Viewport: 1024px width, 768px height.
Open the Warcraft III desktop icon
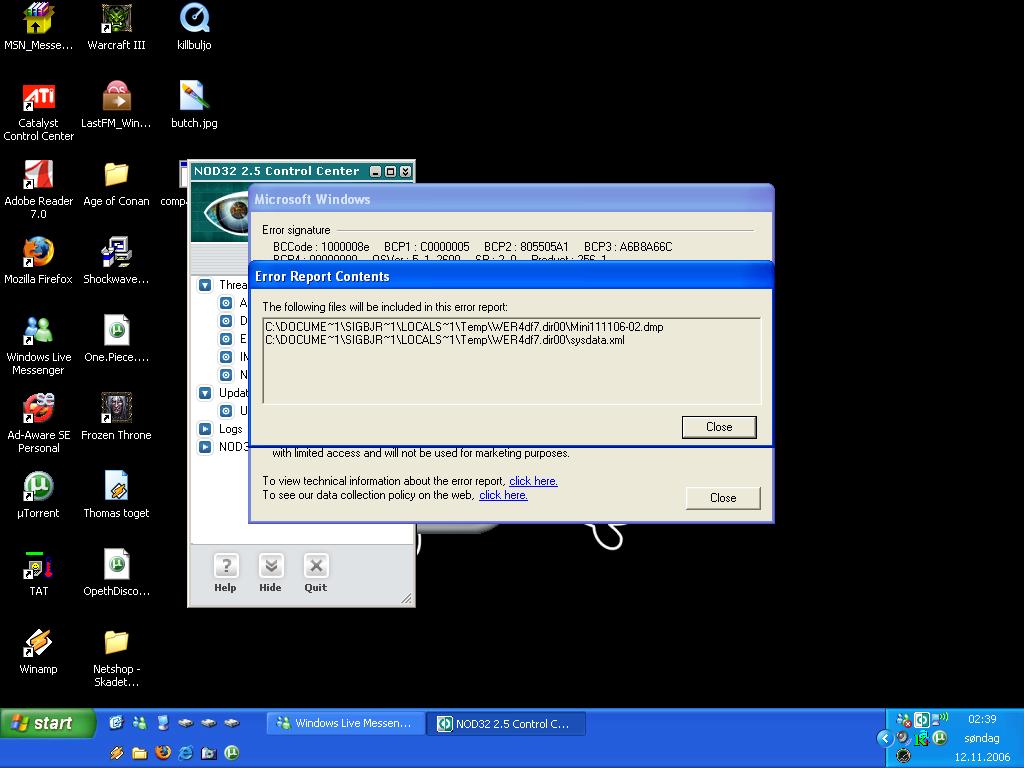(116, 19)
